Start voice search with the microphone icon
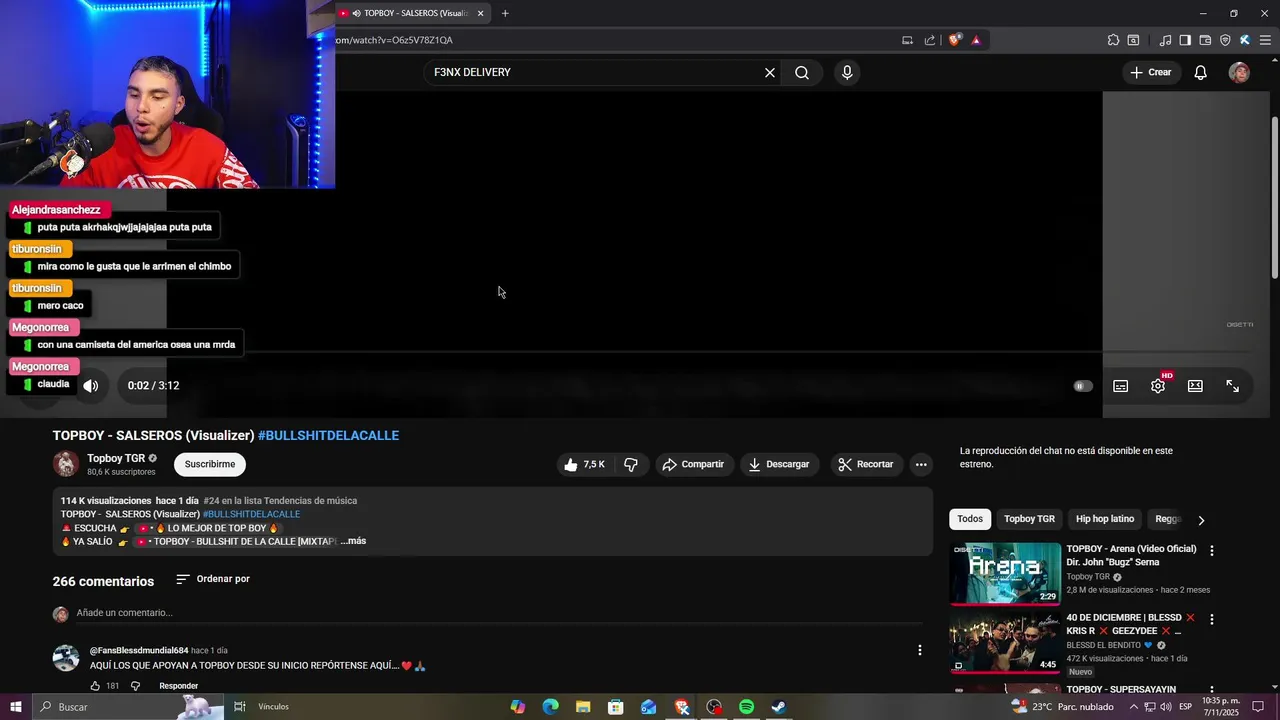This screenshot has height=720, width=1280. coord(847,72)
